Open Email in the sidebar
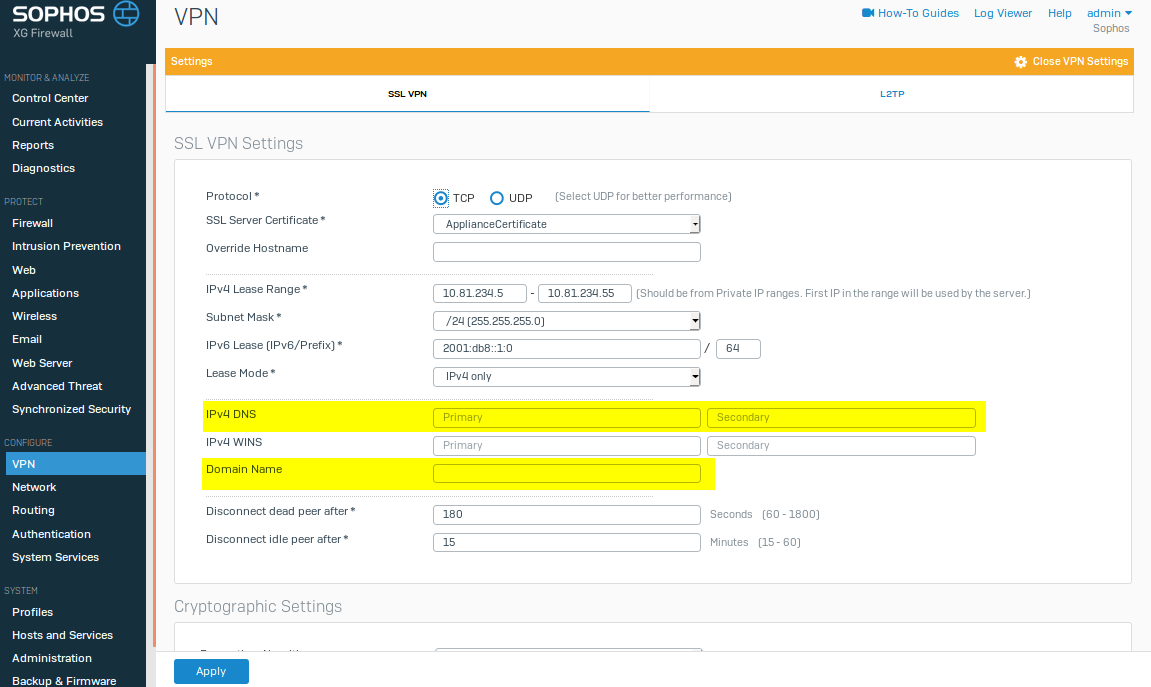 tap(26, 339)
